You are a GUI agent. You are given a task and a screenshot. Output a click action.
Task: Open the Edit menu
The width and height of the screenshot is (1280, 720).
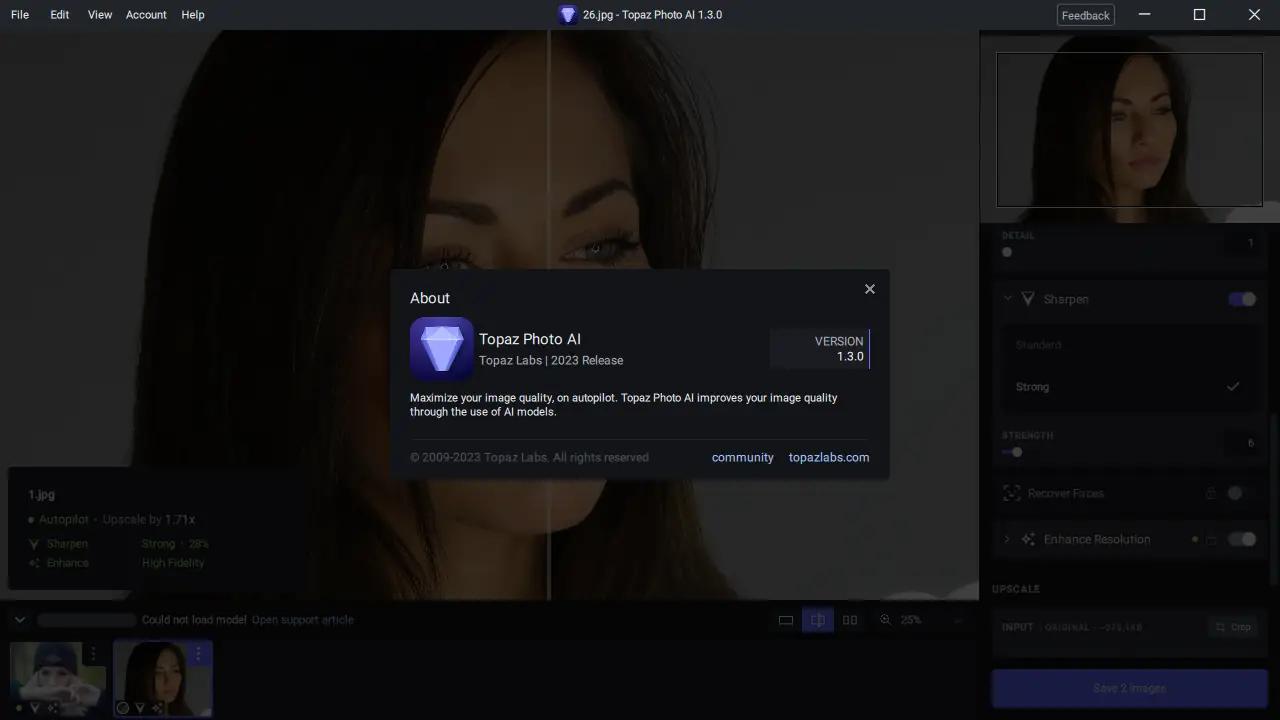(x=60, y=15)
